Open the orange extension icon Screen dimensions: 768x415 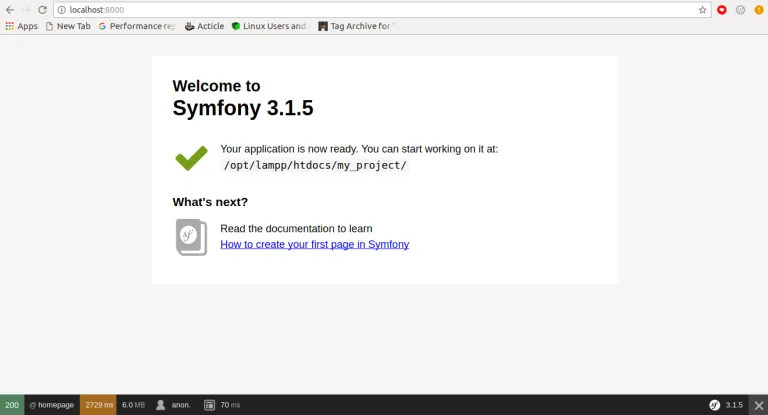coord(759,10)
